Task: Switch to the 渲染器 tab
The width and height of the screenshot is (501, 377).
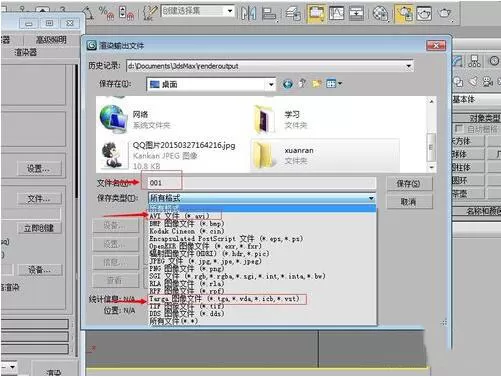Action: [x=26, y=52]
